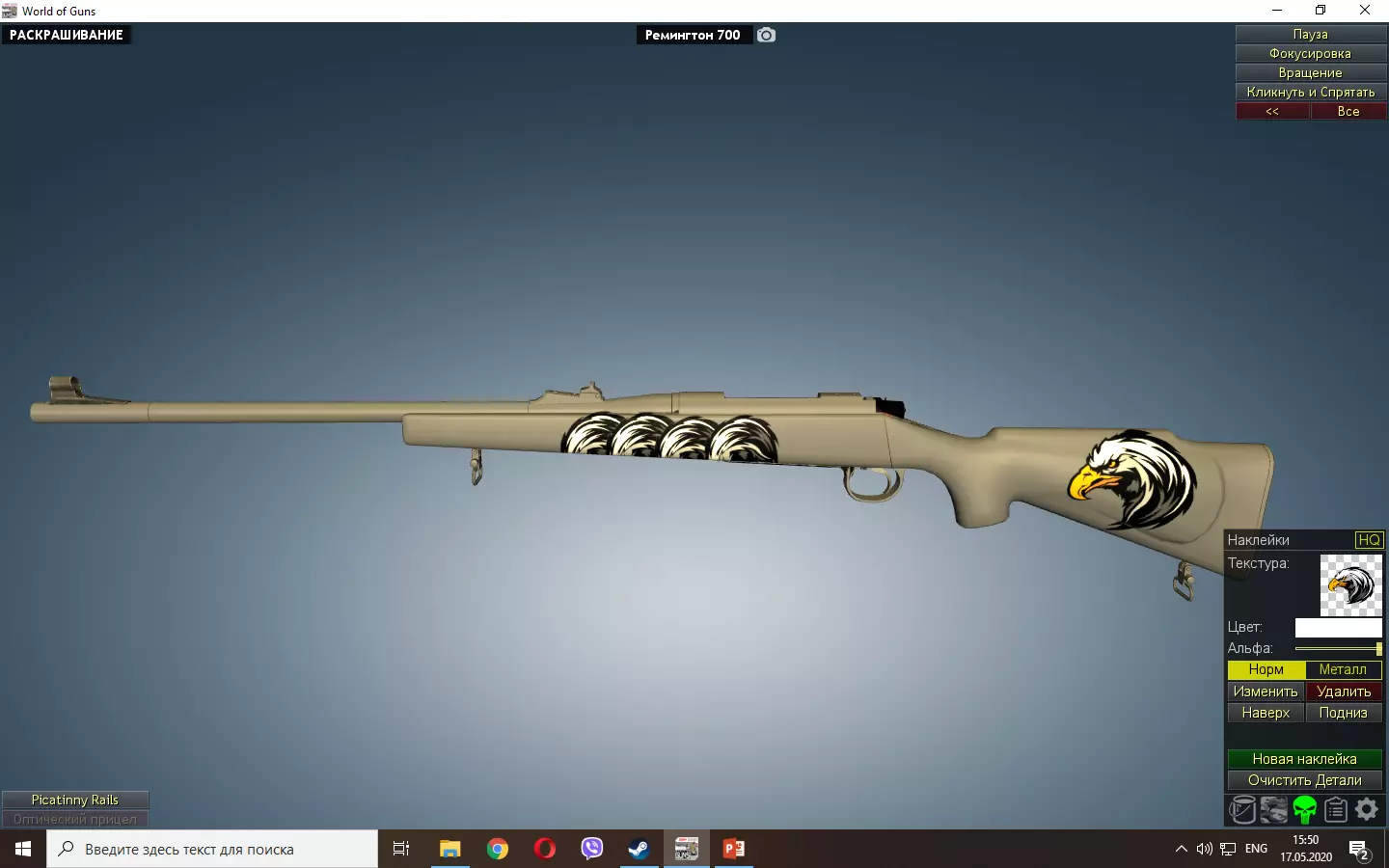Launch Opera browser from taskbar
1389x868 pixels.
(x=545, y=849)
